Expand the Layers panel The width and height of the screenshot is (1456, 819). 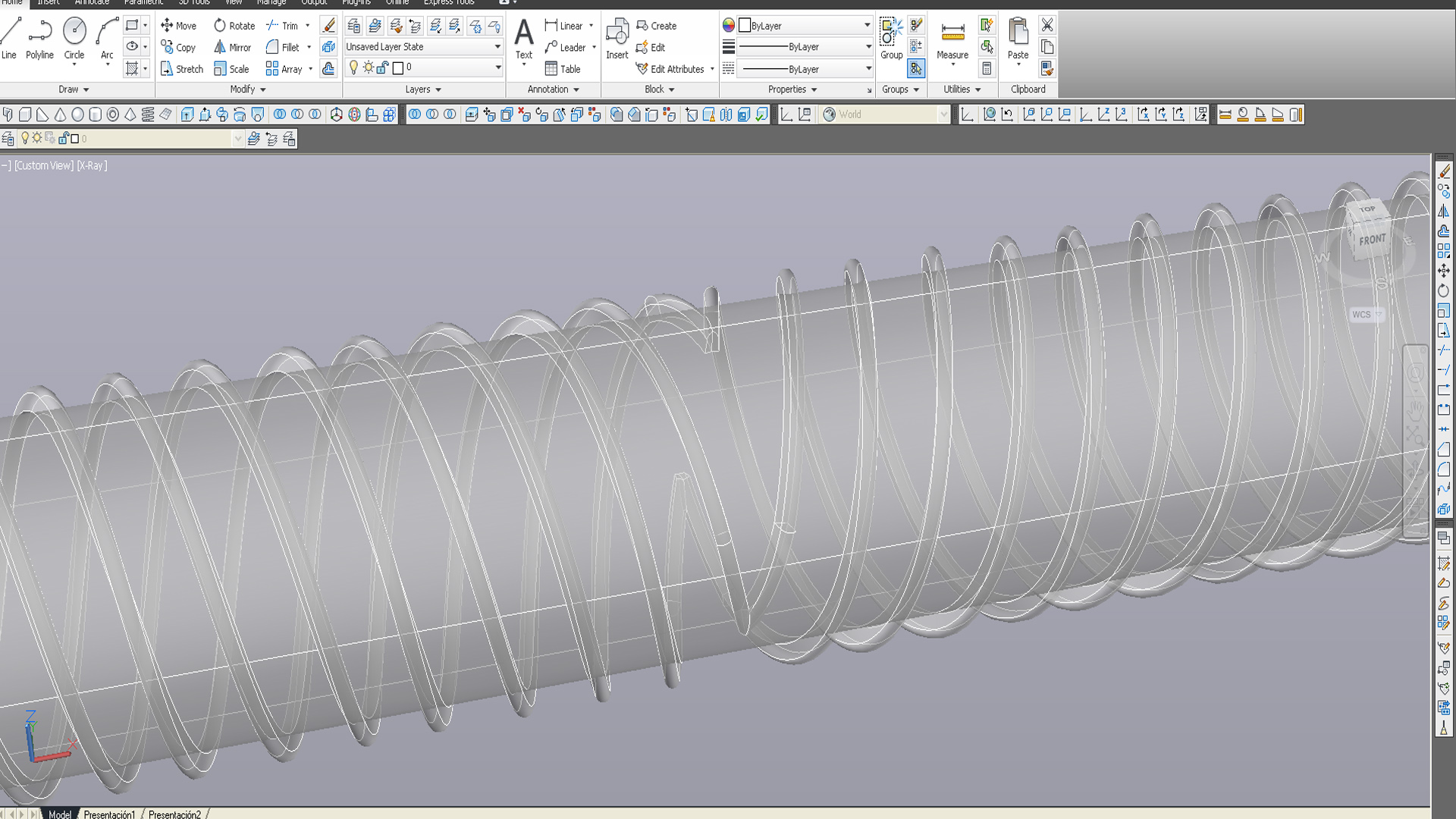pyautogui.click(x=423, y=89)
